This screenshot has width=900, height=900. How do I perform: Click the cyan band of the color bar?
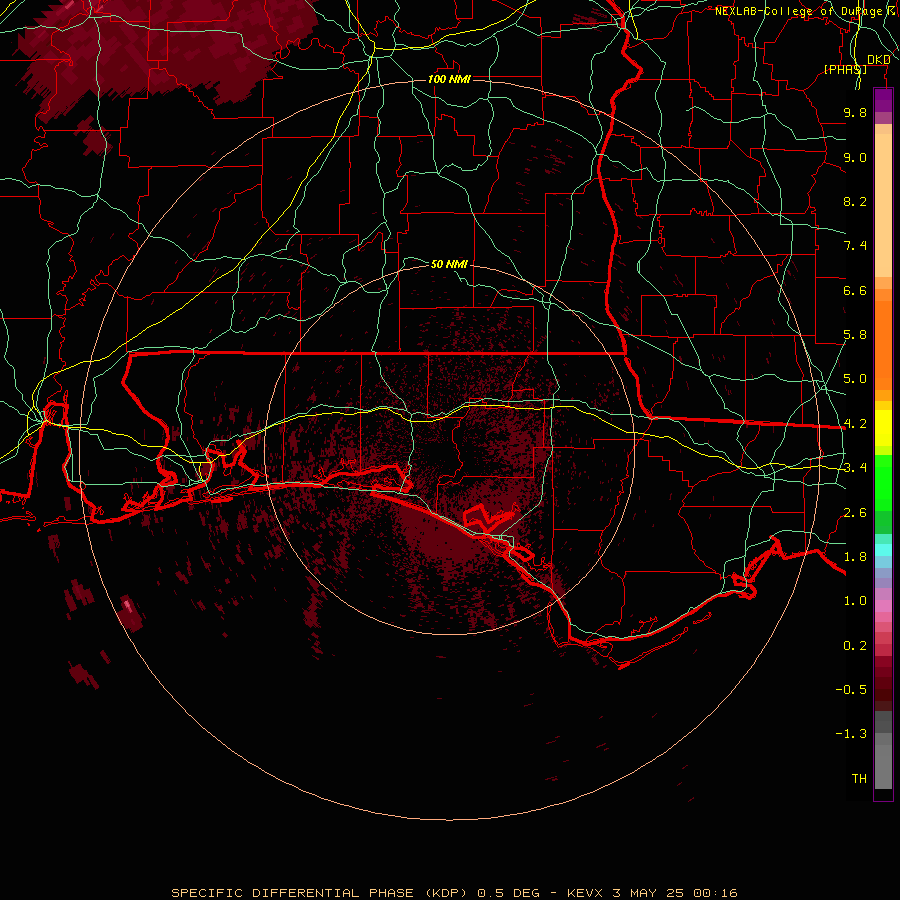point(883,550)
